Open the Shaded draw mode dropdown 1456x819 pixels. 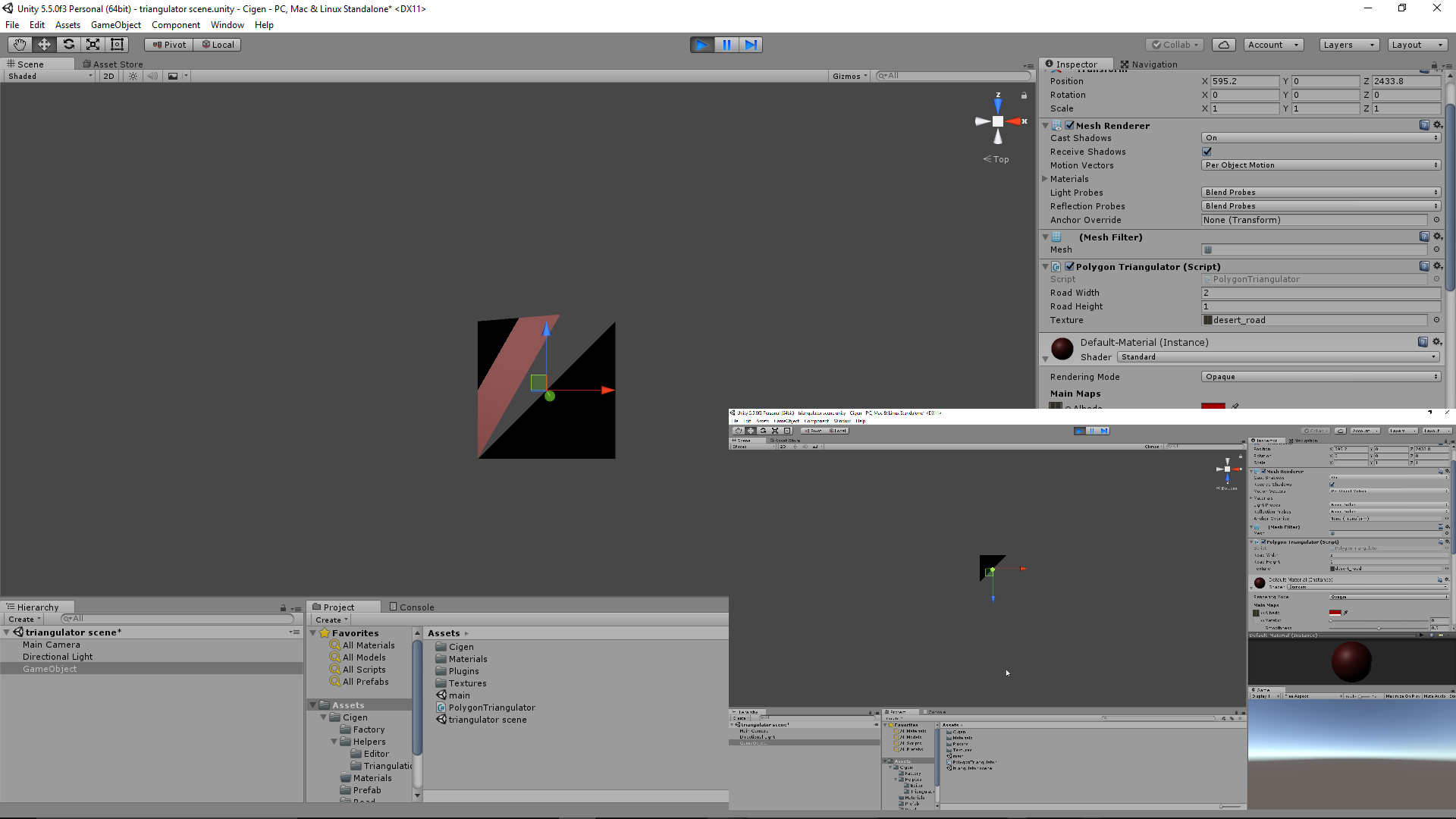(x=50, y=76)
